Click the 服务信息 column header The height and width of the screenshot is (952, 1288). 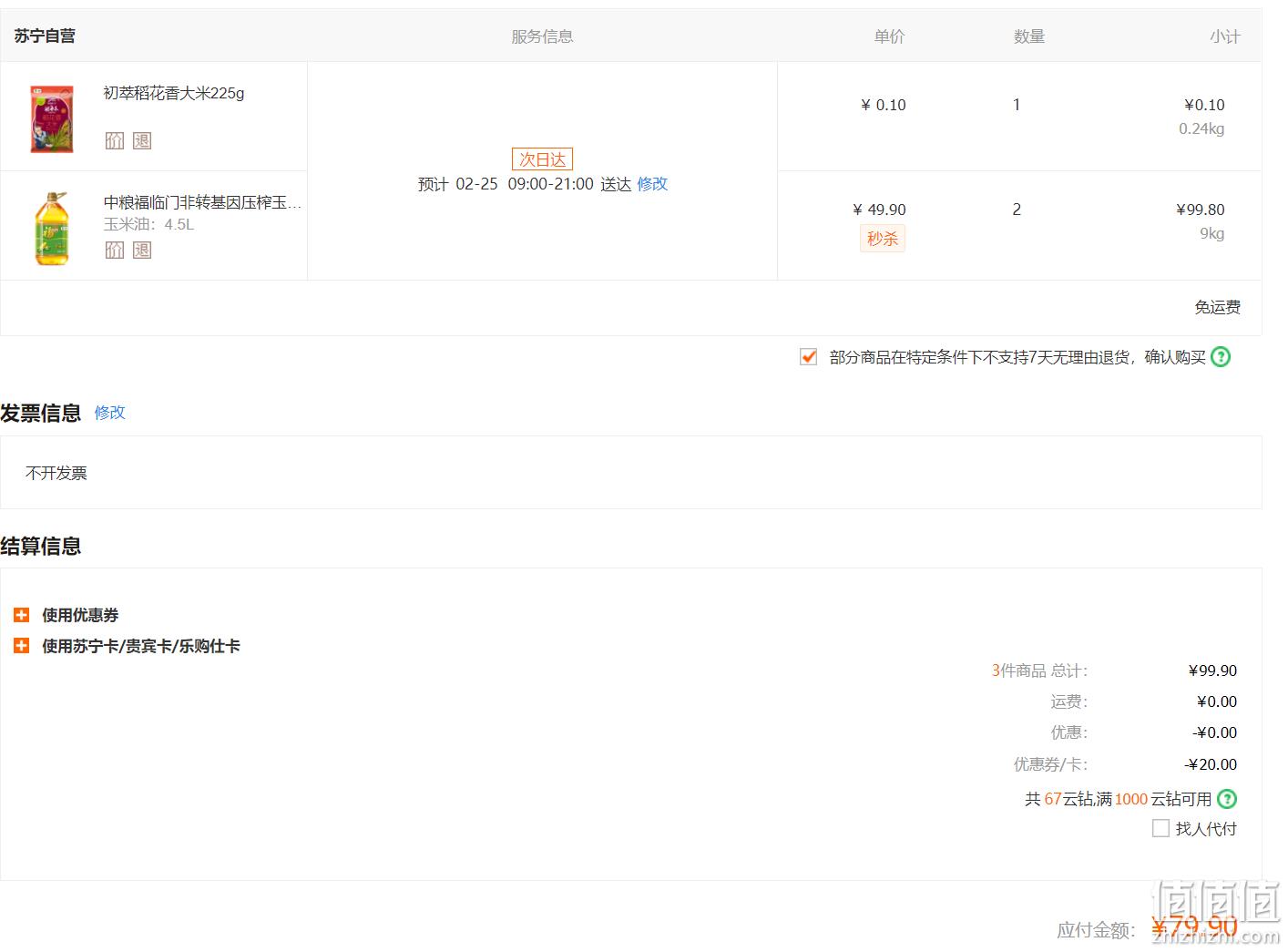(x=542, y=36)
